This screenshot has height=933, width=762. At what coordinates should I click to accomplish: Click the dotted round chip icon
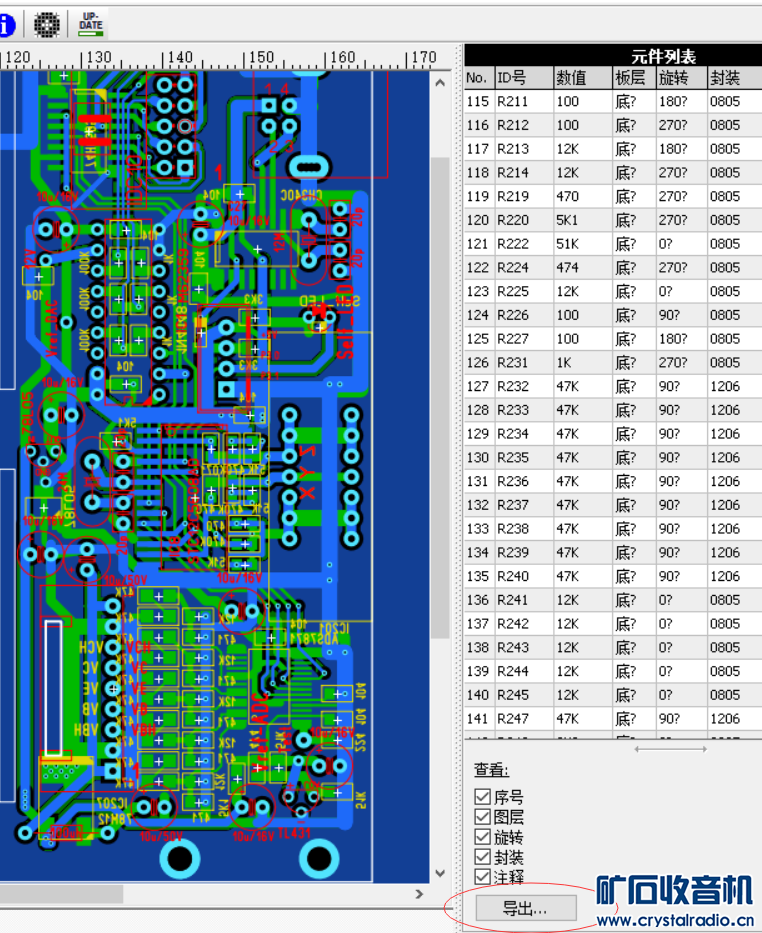pyautogui.click(x=46, y=25)
